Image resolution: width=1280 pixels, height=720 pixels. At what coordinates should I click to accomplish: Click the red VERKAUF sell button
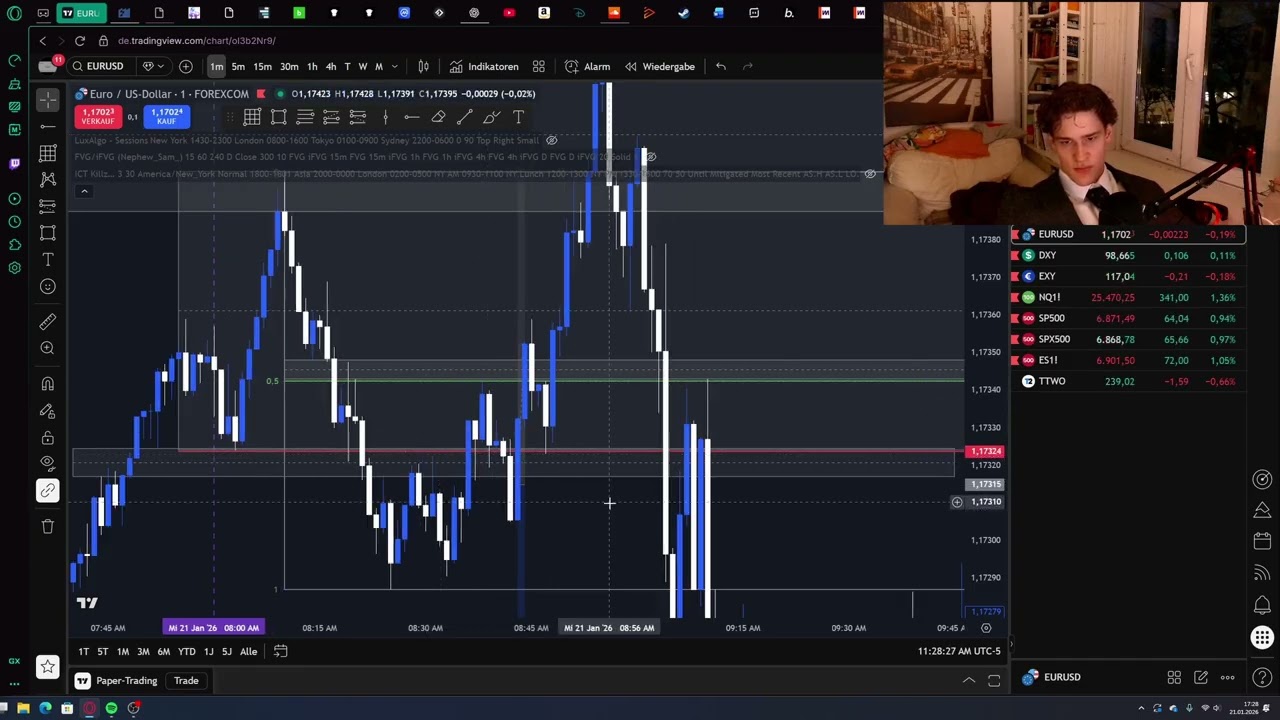click(98, 117)
